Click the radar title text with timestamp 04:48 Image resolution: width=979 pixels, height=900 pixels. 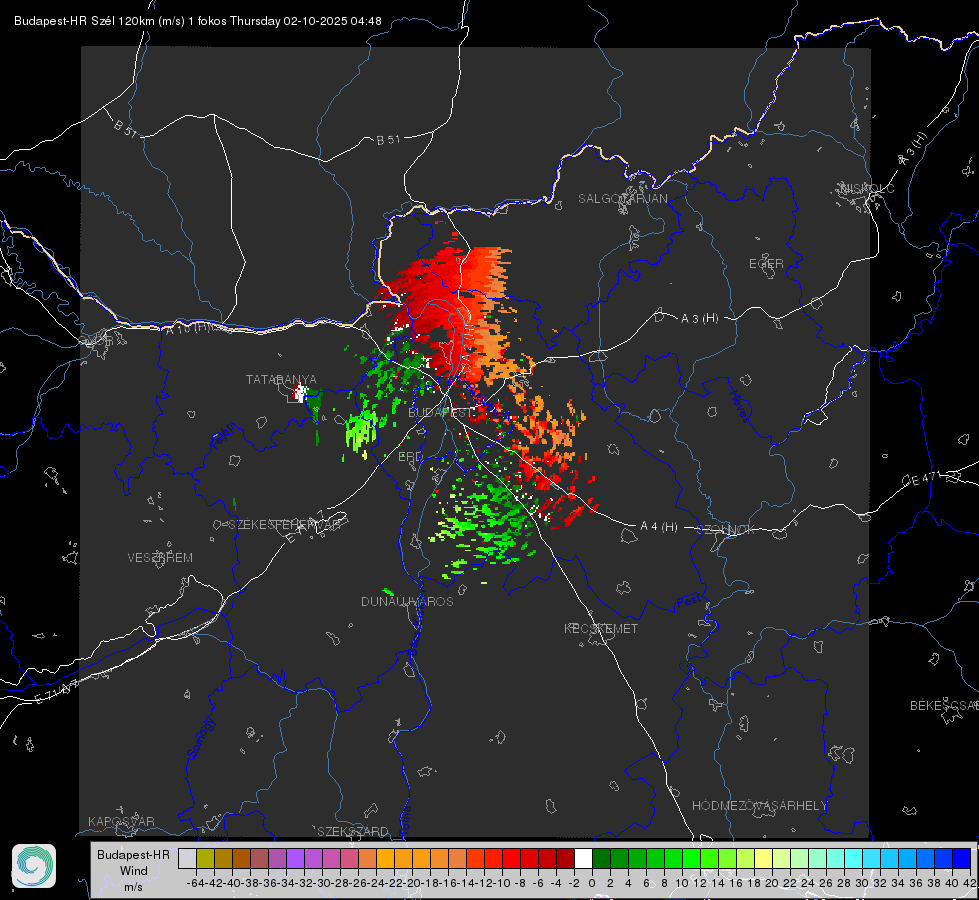point(197,21)
